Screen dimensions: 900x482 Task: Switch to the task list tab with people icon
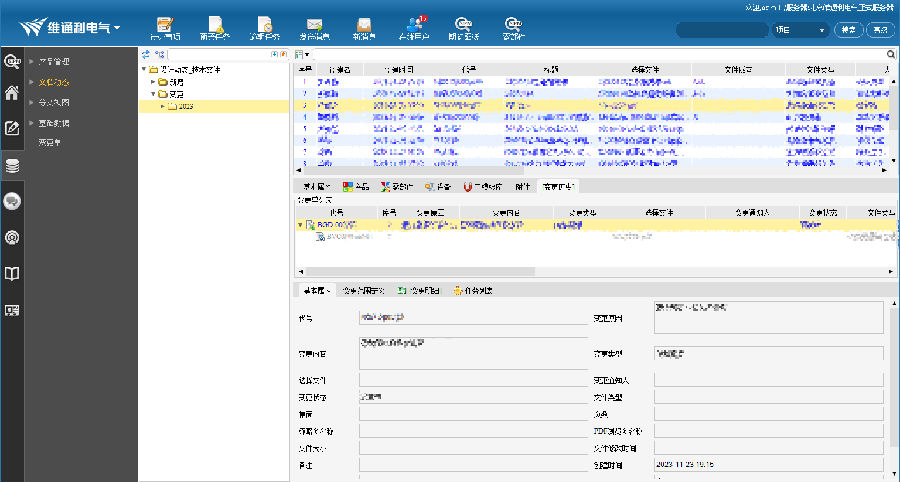coord(472,291)
